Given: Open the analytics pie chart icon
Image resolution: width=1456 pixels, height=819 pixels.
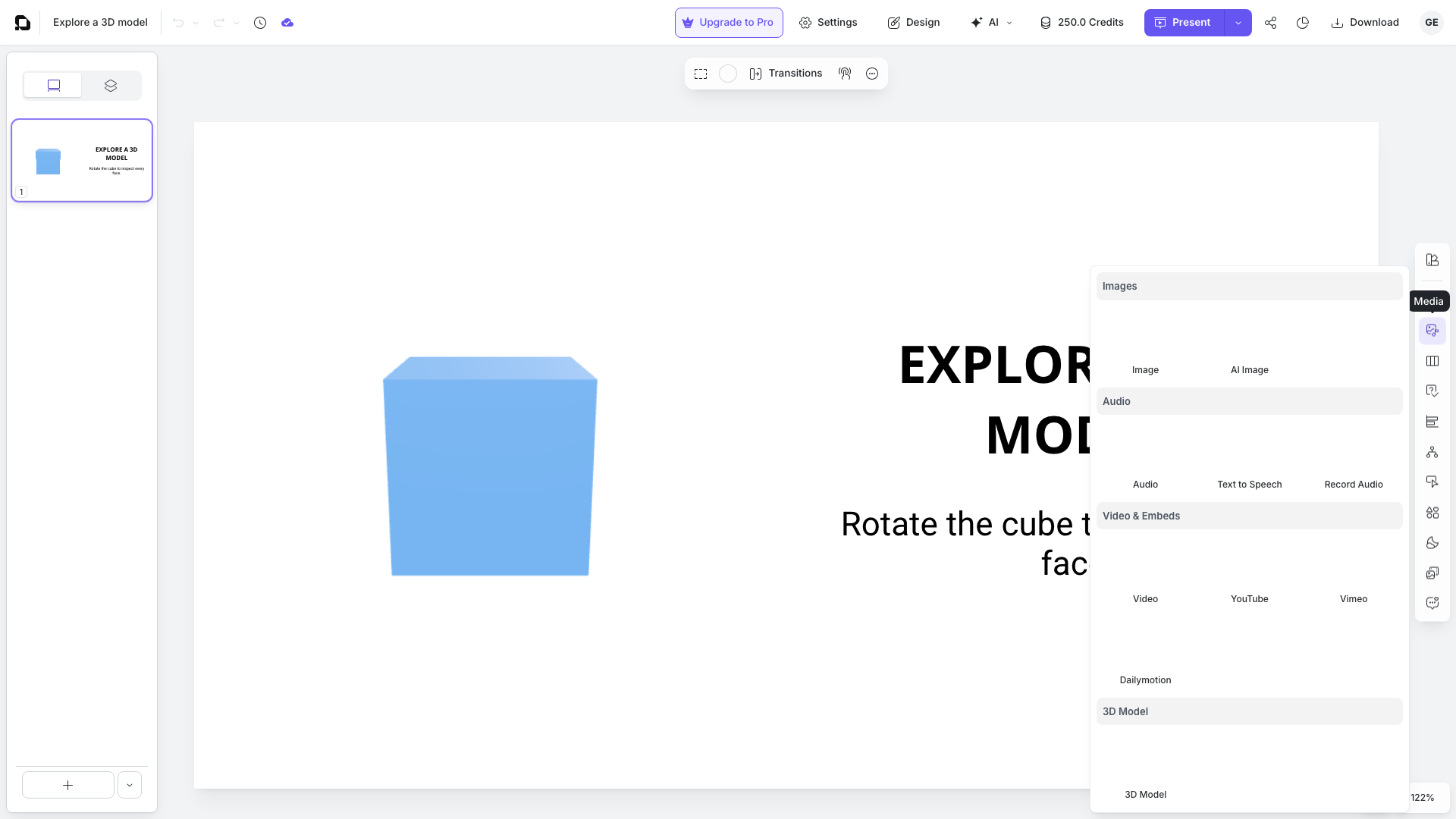Looking at the screenshot, I should coord(1303,23).
